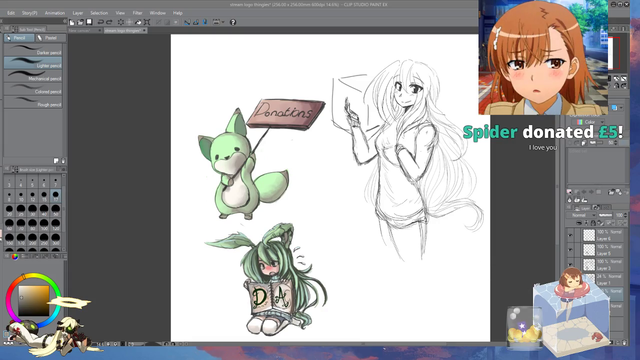The height and width of the screenshot is (360, 640).
Task: Click the Snap to ruler toolbar icon
Action: [x=187, y=22]
